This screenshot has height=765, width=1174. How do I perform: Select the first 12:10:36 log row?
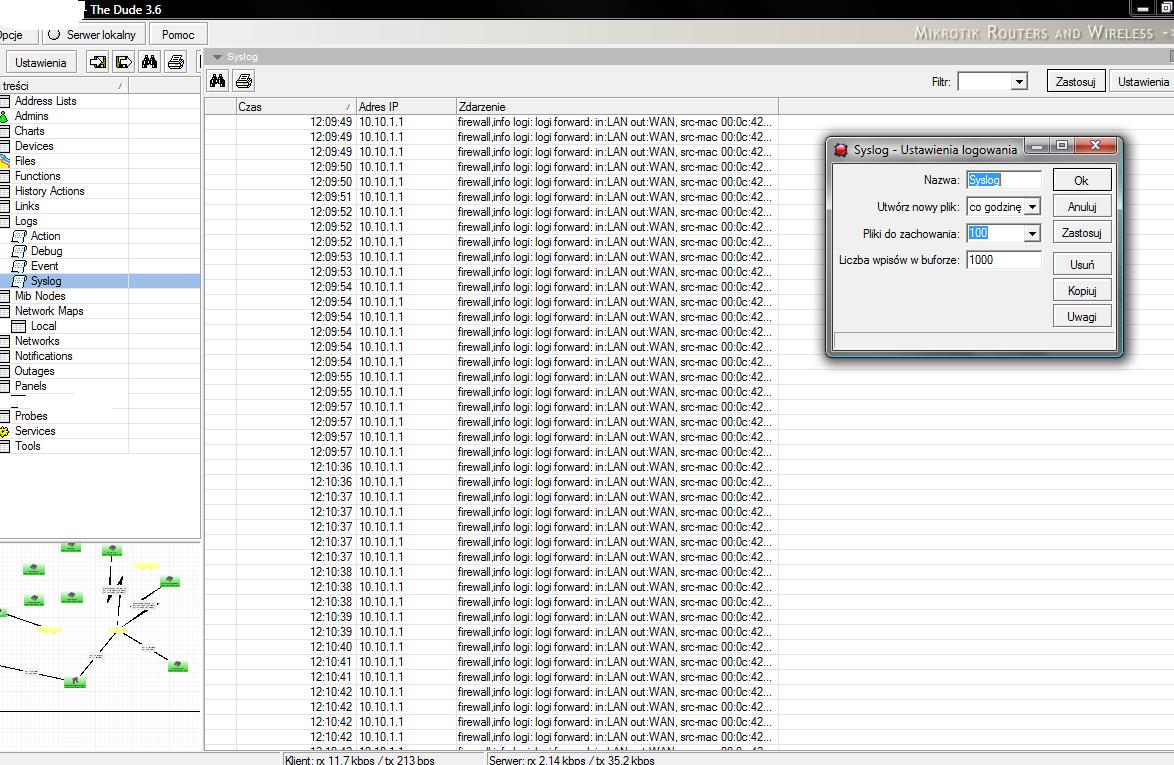[491, 467]
